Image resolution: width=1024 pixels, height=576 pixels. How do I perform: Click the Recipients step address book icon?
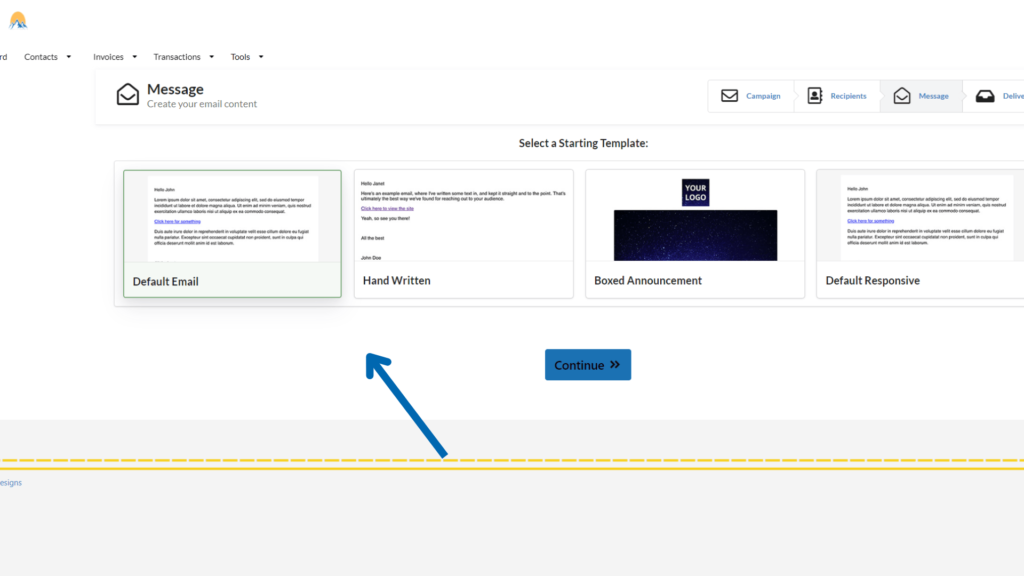coord(814,96)
